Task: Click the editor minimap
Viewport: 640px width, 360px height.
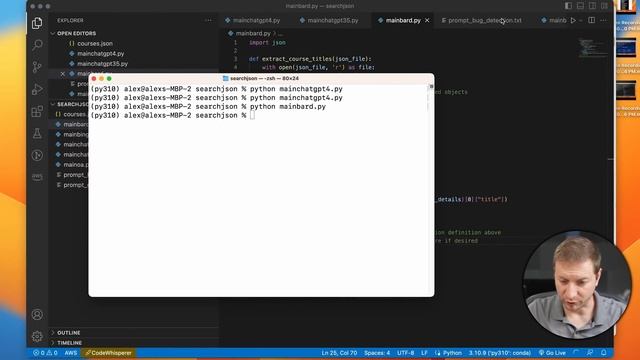Action: (x=593, y=48)
